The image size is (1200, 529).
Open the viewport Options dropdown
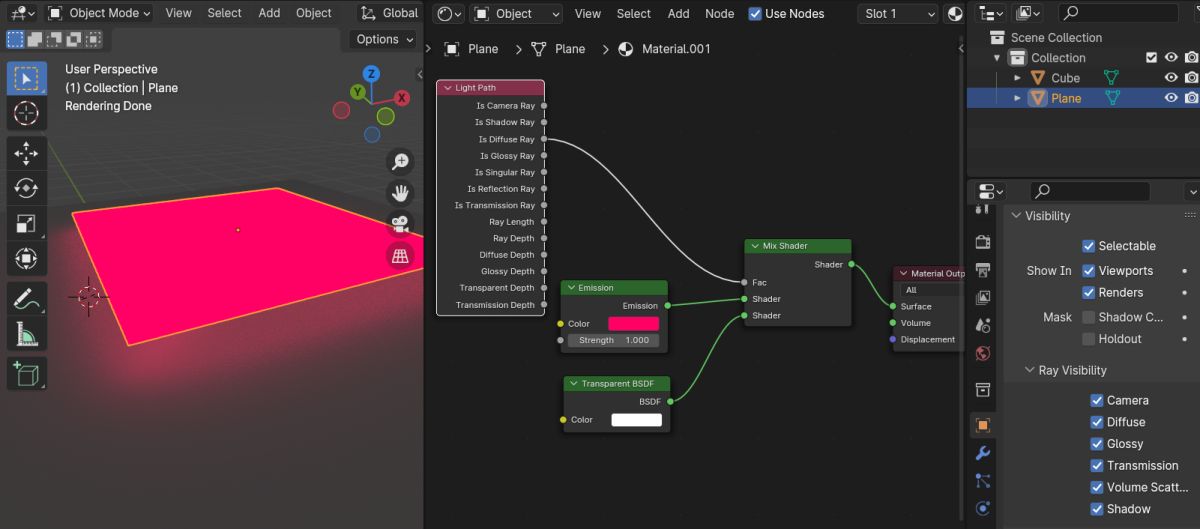(x=384, y=39)
